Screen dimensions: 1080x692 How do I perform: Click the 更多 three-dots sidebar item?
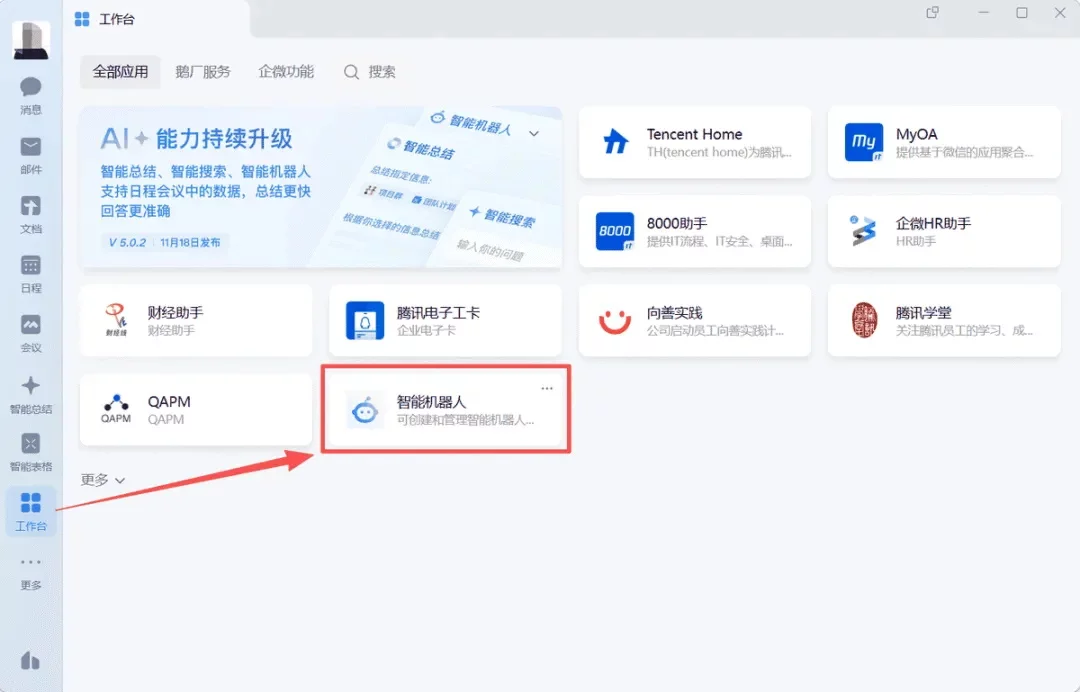pyautogui.click(x=30, y=574)
